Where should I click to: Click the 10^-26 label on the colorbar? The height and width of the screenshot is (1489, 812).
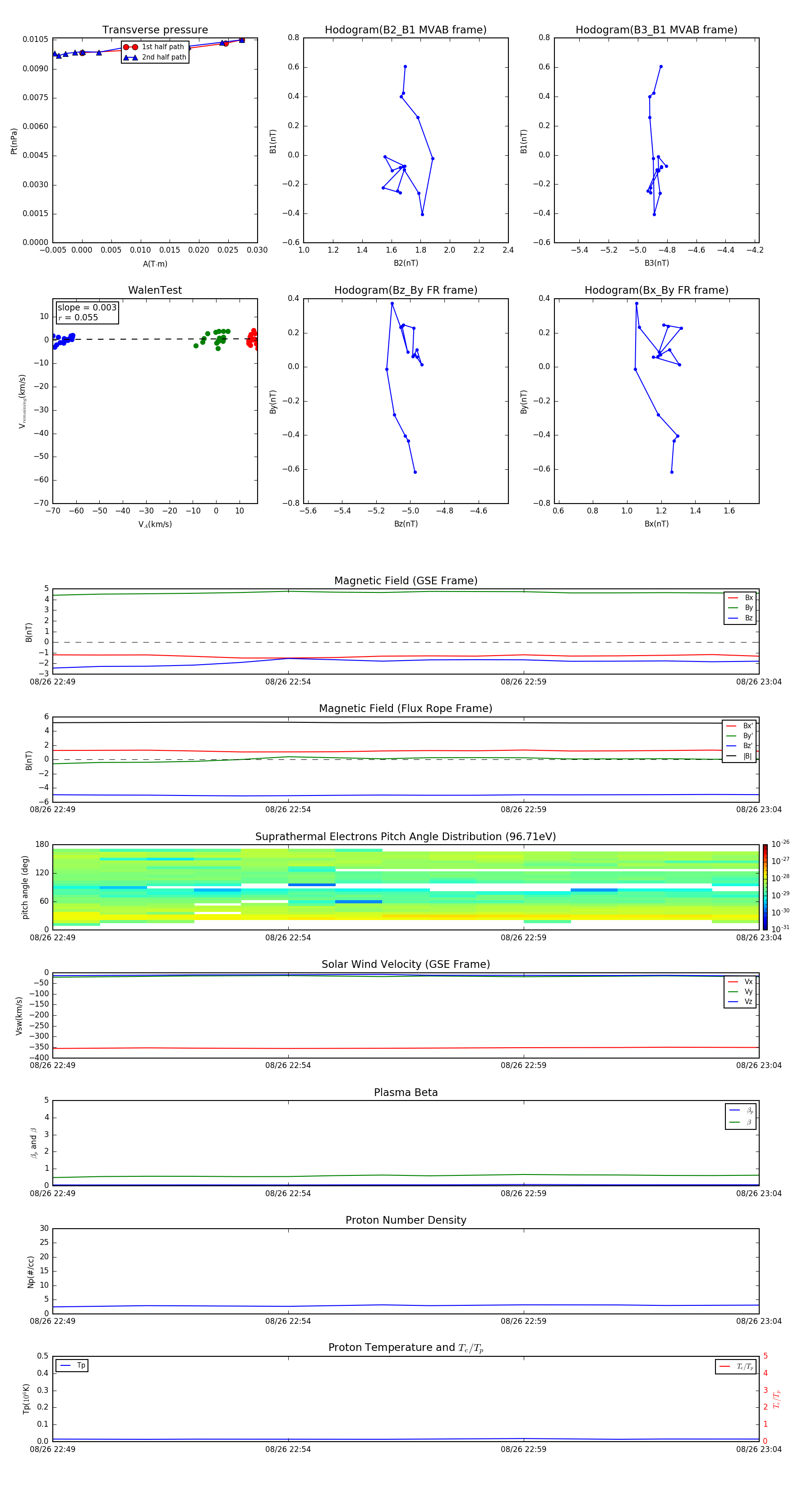tap(780, 844)
